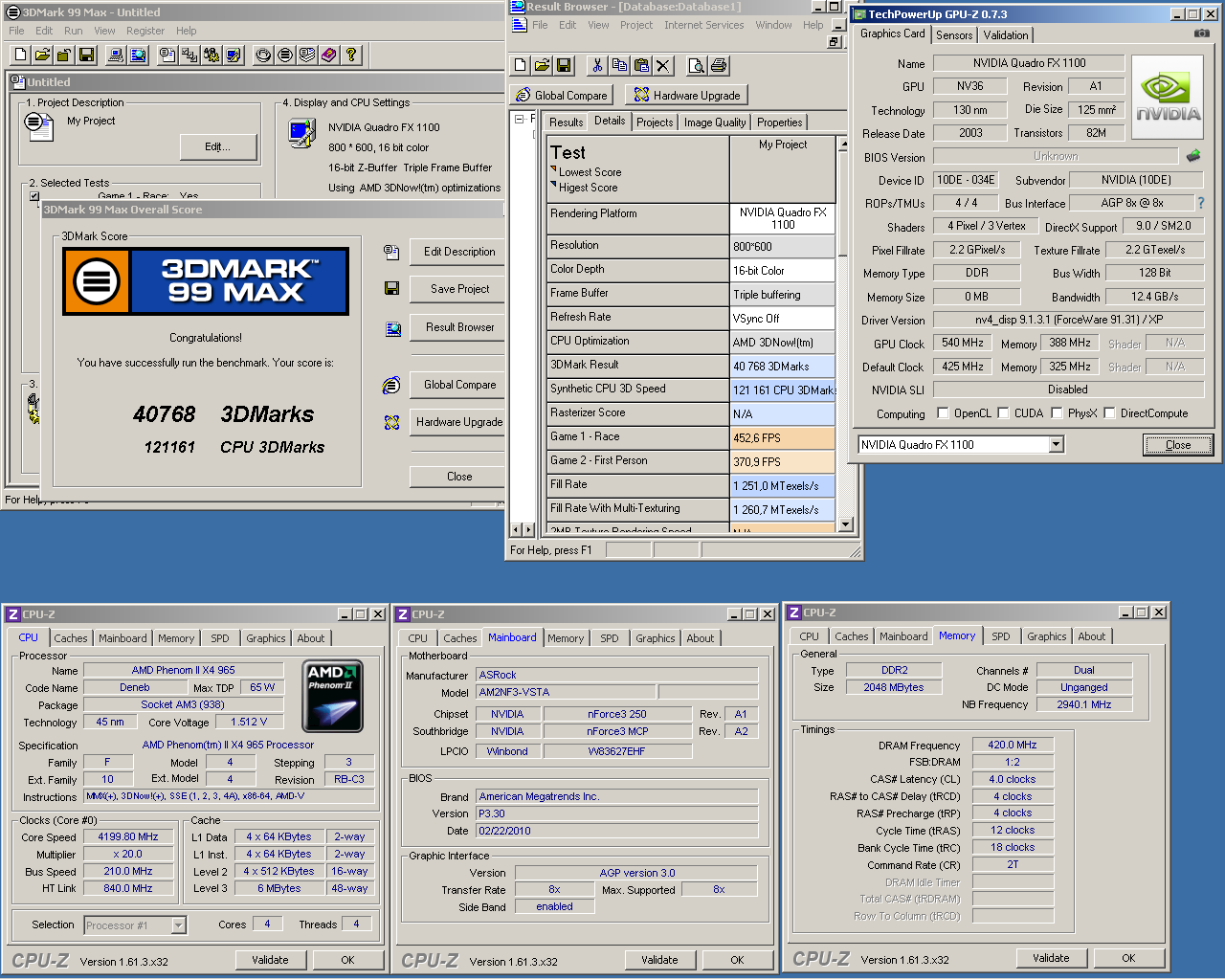Click the Delete X icon in Result Browser

[x=663, y=65]
